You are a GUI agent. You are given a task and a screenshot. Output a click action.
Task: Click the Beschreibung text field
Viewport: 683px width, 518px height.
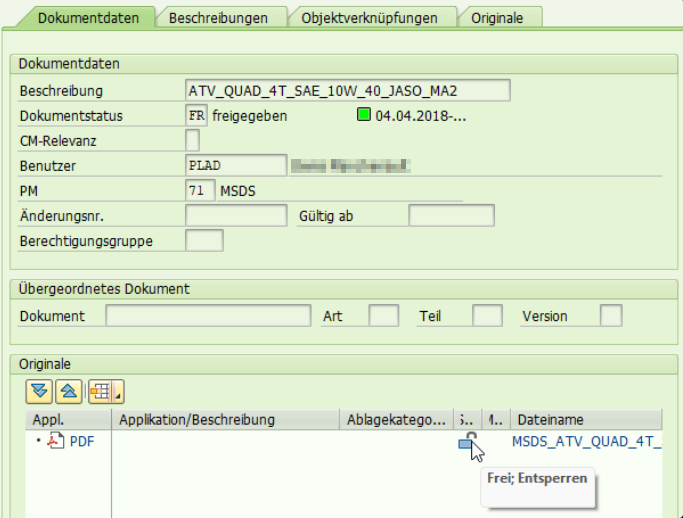click(x=348, y=91)
